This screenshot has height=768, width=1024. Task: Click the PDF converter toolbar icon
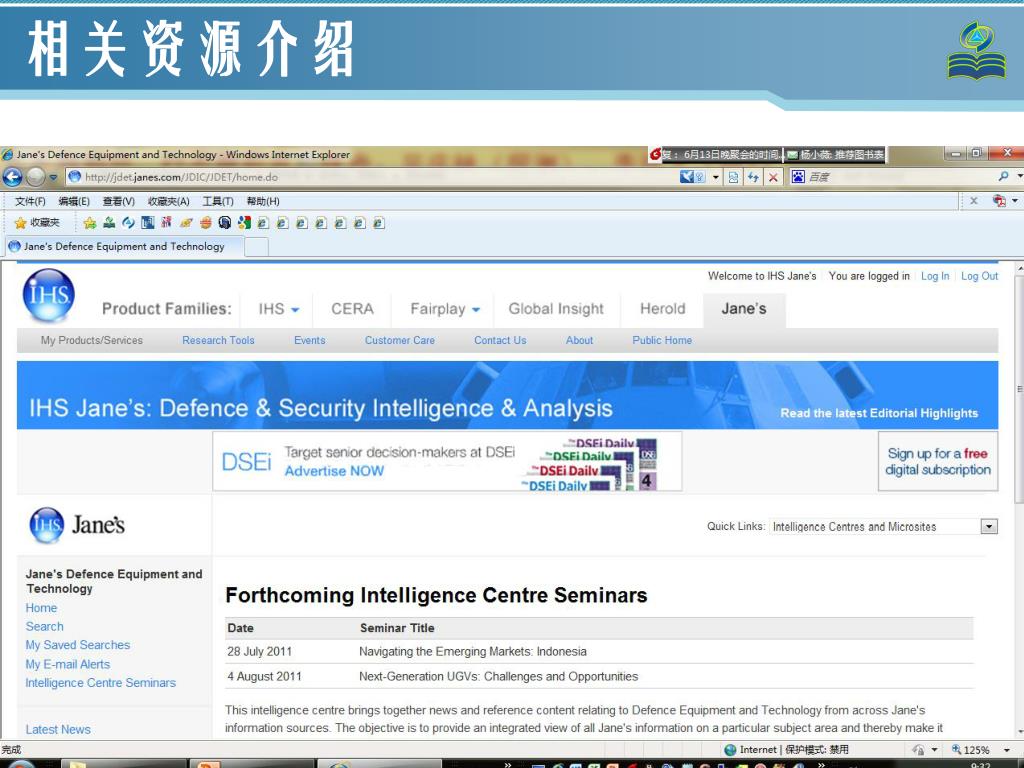pos(999,200)
